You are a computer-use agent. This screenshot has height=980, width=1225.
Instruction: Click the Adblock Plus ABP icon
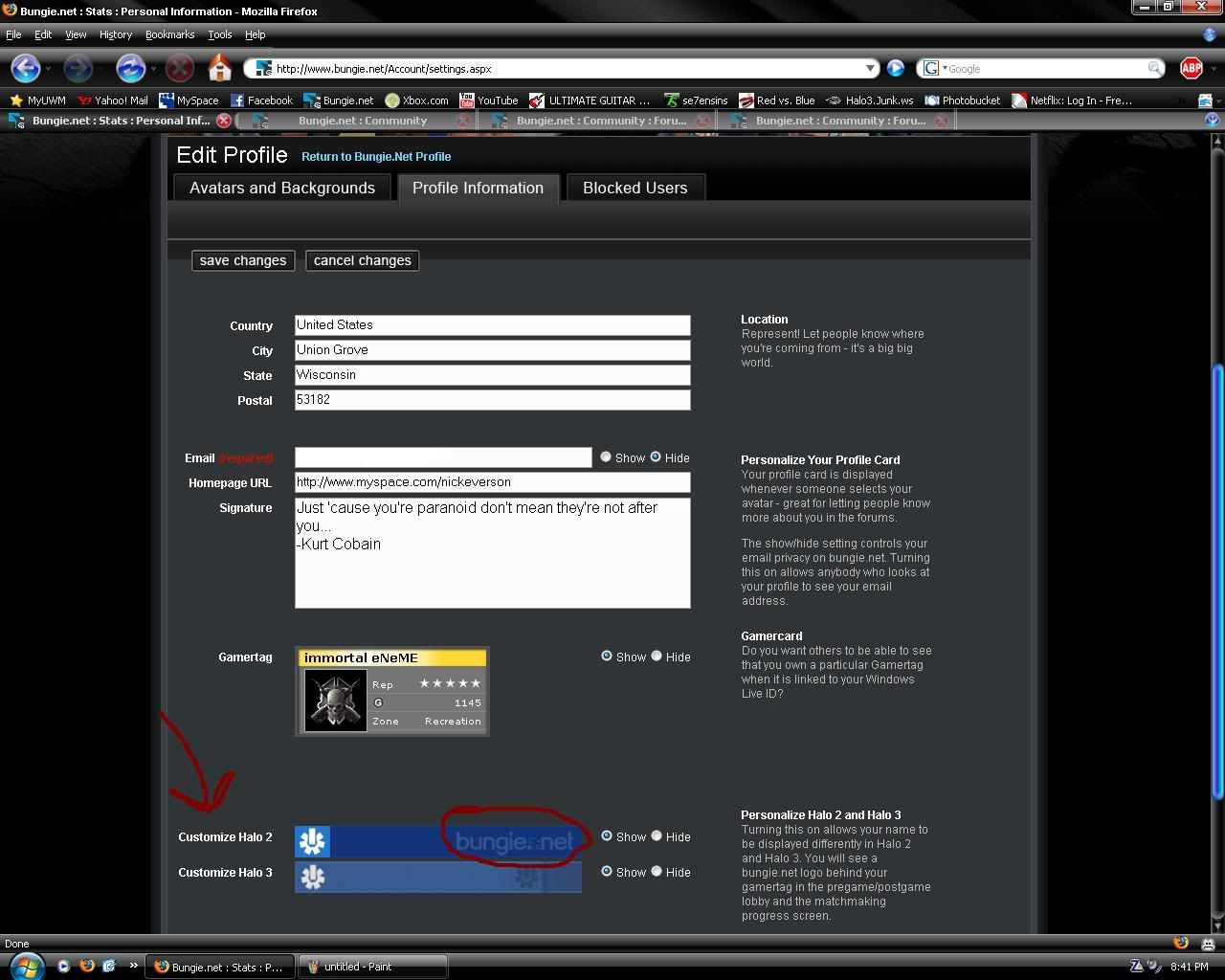point(1191,68)
